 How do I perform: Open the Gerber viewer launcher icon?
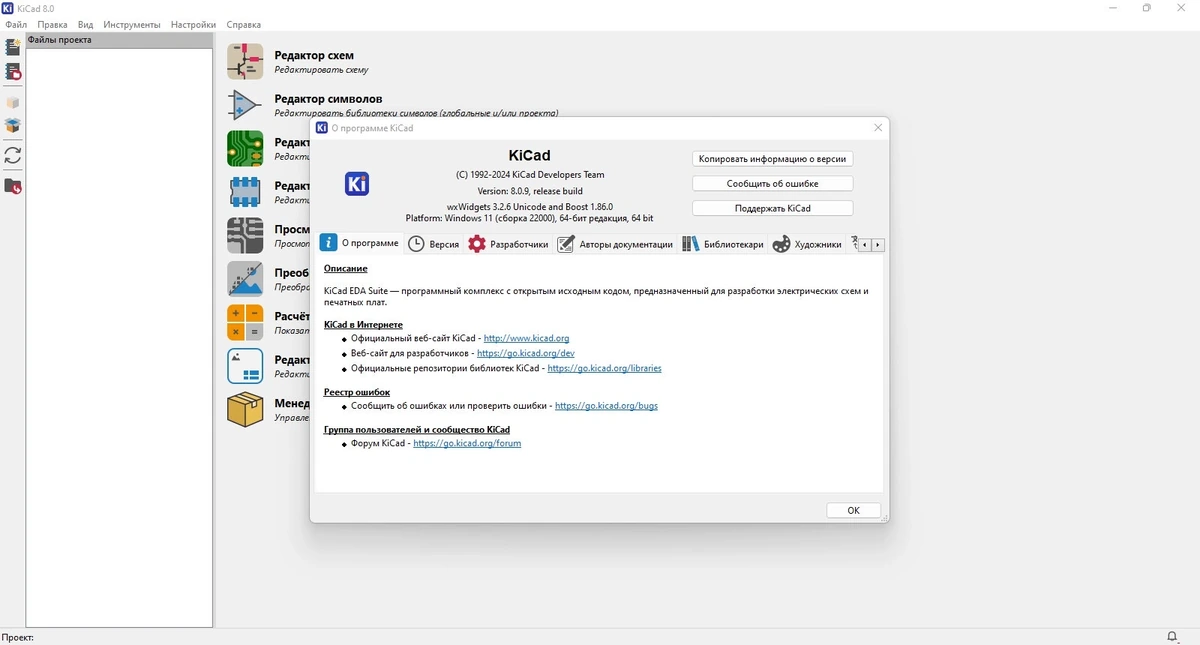[245, 235]
